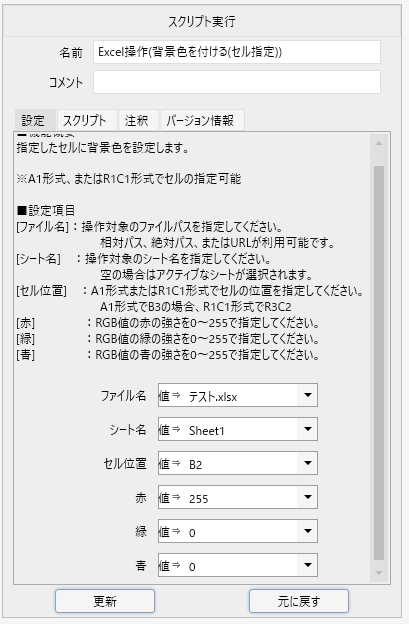Click the 元に戻す button
Image resolution: width=409 pixels, height=624 pixels.
(299, 601)
